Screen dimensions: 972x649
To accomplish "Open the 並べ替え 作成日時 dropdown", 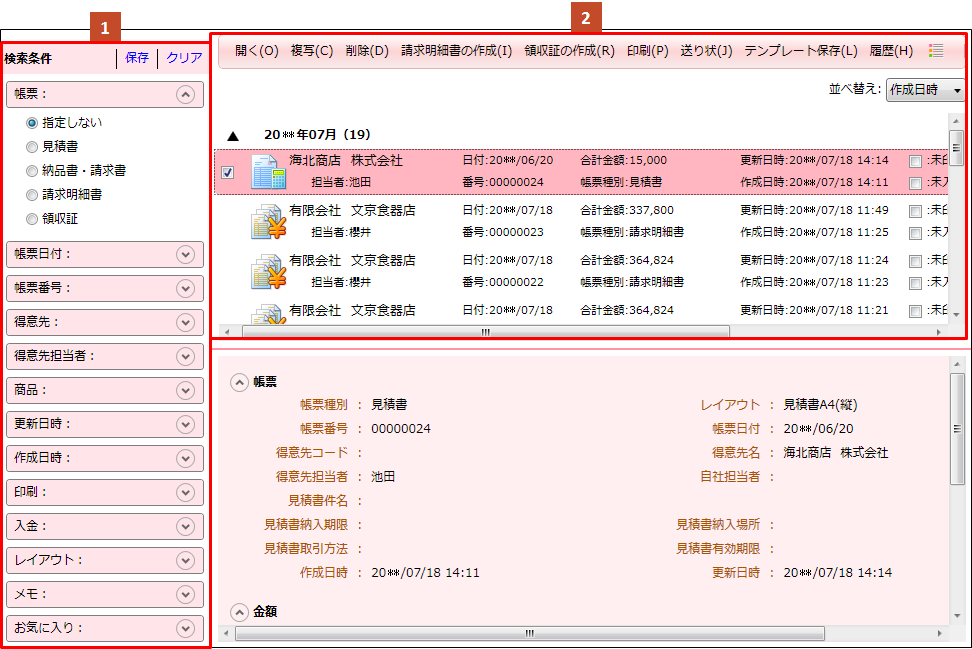I will tap(925, 90).
